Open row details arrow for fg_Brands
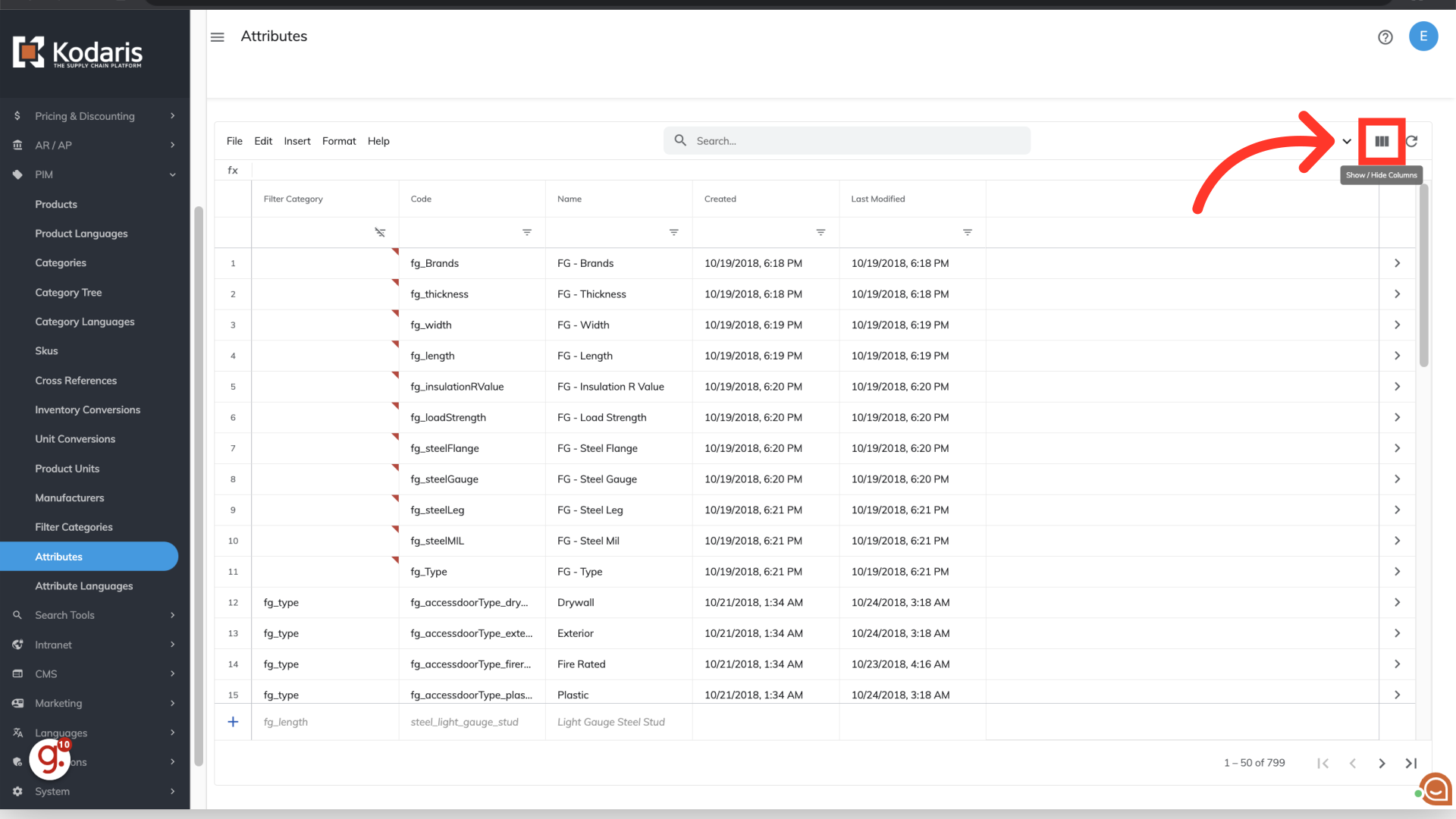Image resolution: width=1456 pixels, height=819 pixels. click(x=1397, y=263)
